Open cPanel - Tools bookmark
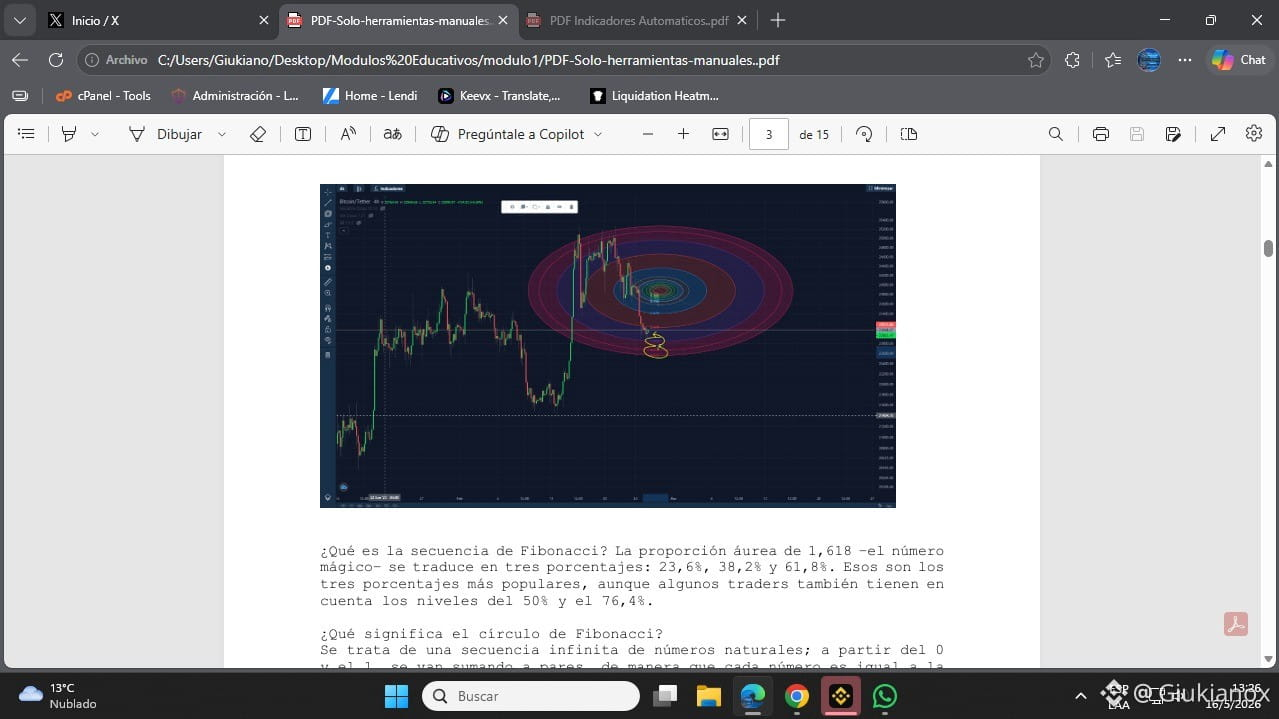 click(103, 96)
